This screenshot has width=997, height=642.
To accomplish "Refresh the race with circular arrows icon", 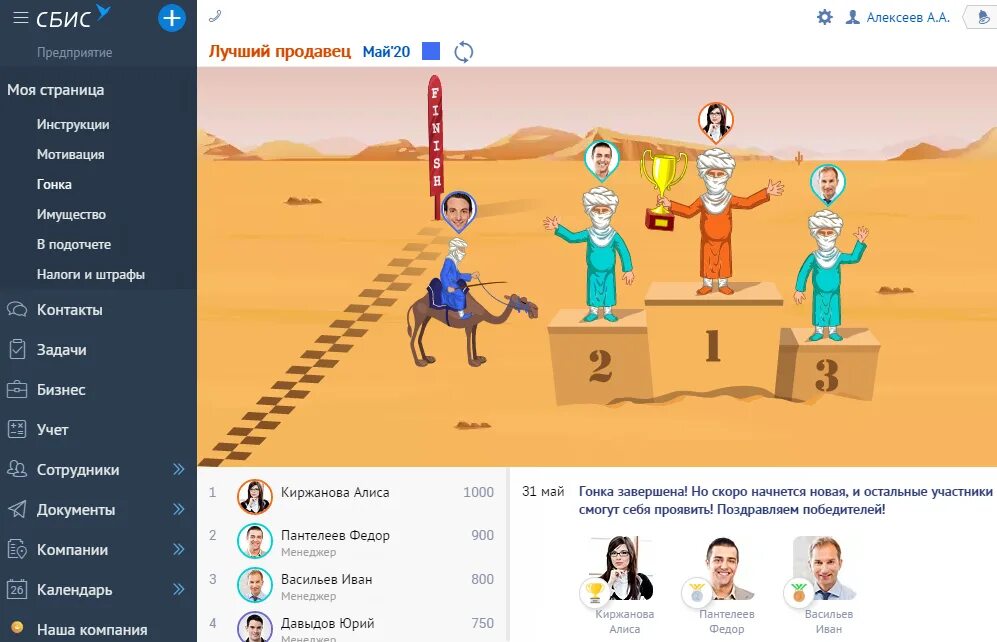I will (x=464, y=51).
